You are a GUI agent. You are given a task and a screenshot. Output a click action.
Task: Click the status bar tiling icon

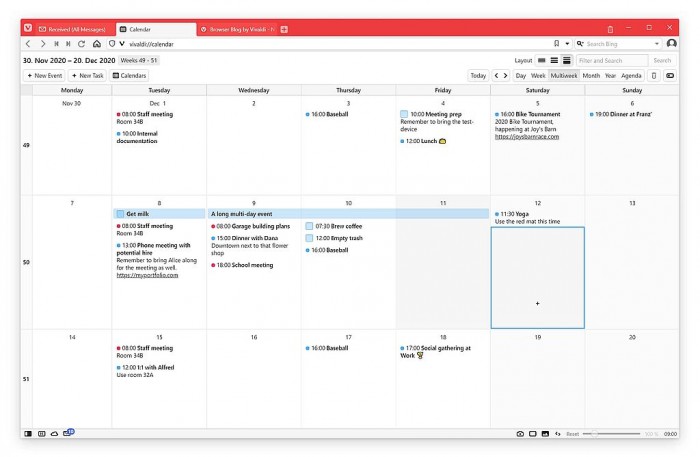tap(42, 433)
